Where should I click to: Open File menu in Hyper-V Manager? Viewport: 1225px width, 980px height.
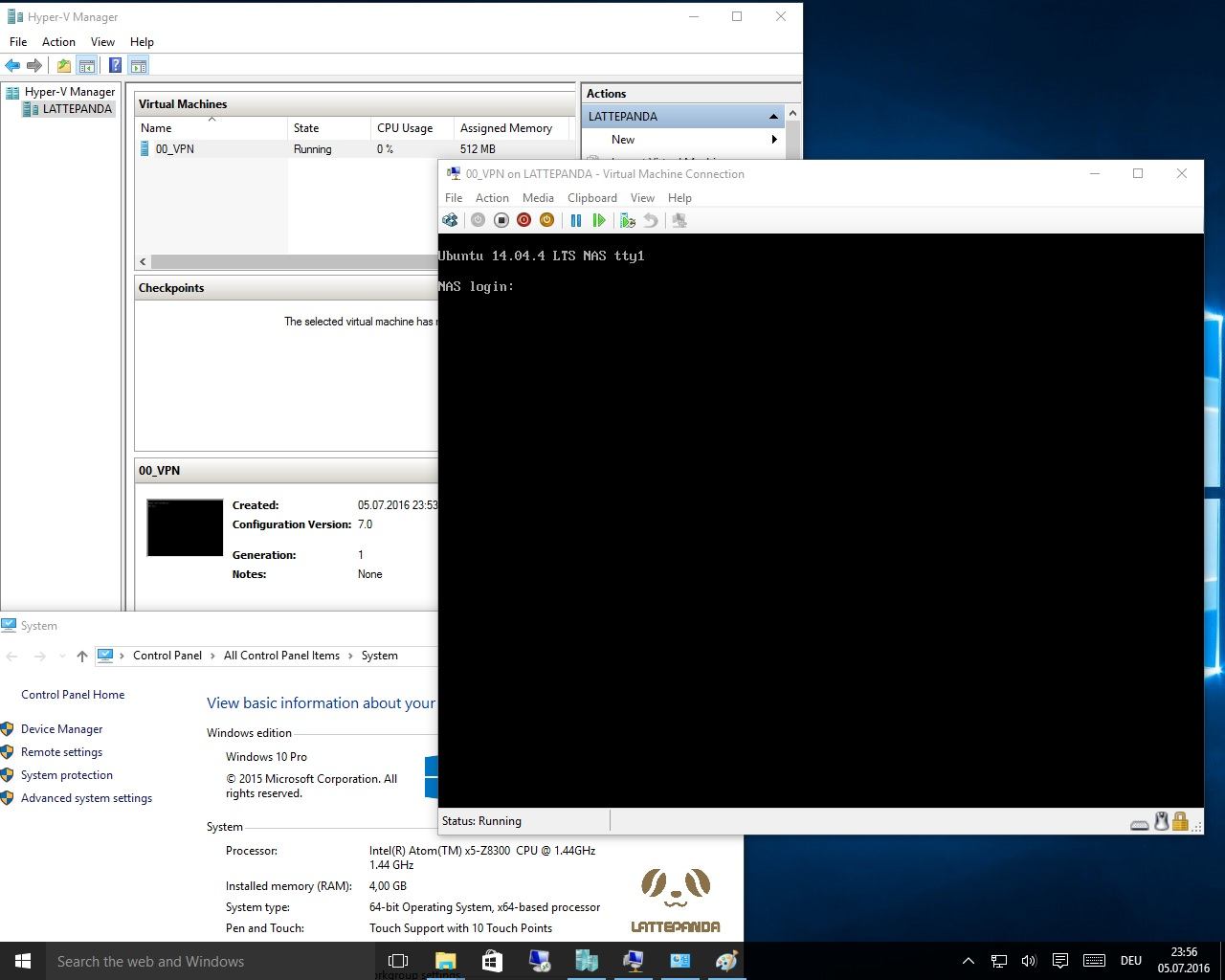[x=18, y=42]
